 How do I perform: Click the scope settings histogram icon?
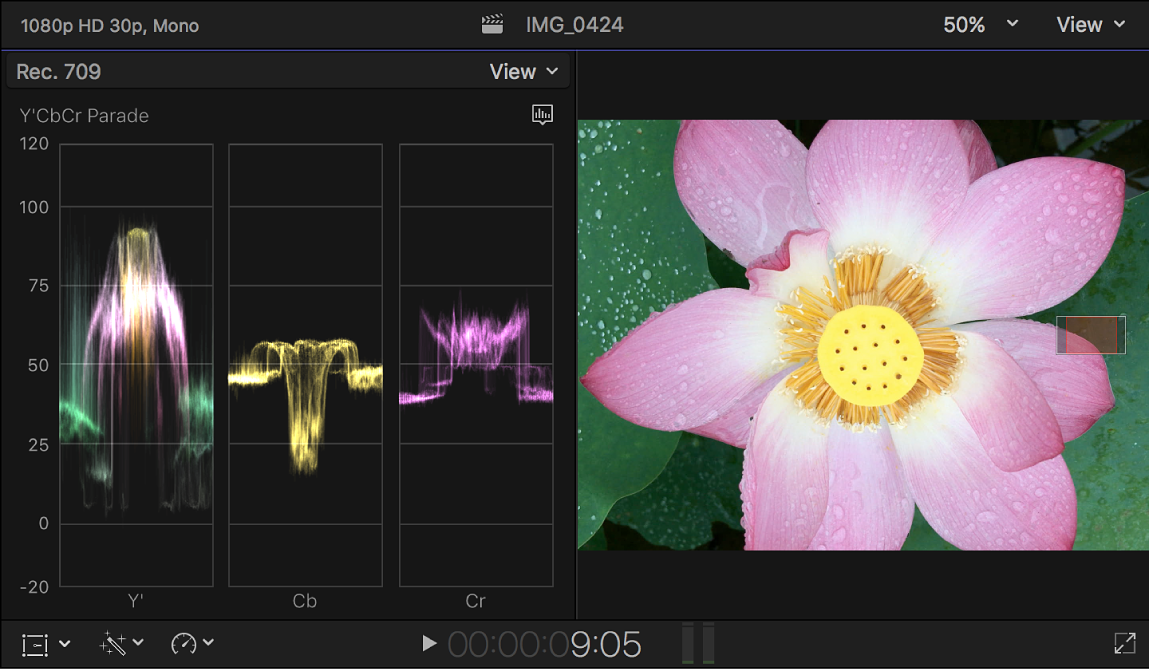pos(542,115)
